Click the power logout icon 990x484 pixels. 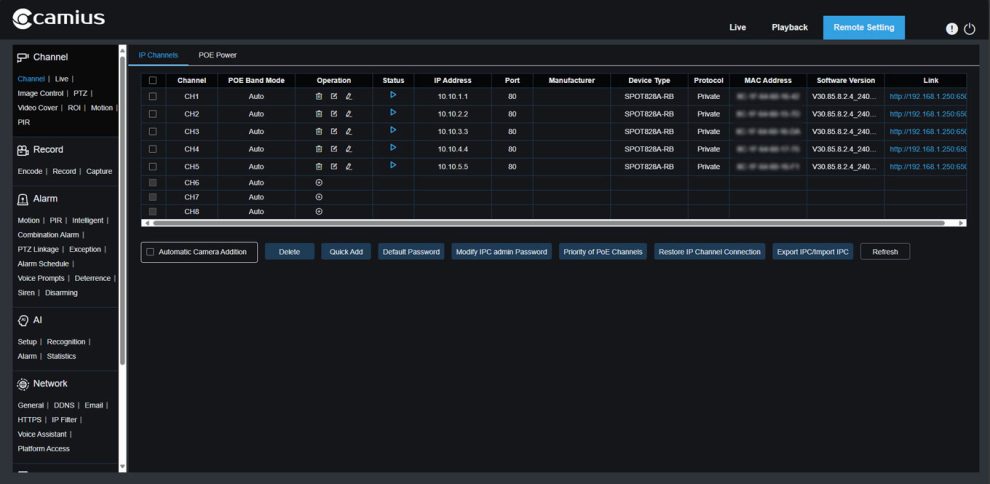(969, 28)
